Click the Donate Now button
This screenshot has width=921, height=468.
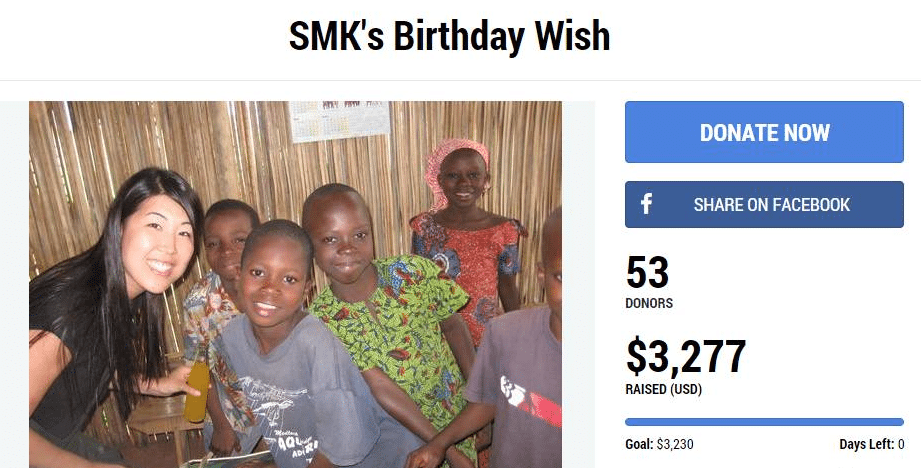click(x=764, y=132)
